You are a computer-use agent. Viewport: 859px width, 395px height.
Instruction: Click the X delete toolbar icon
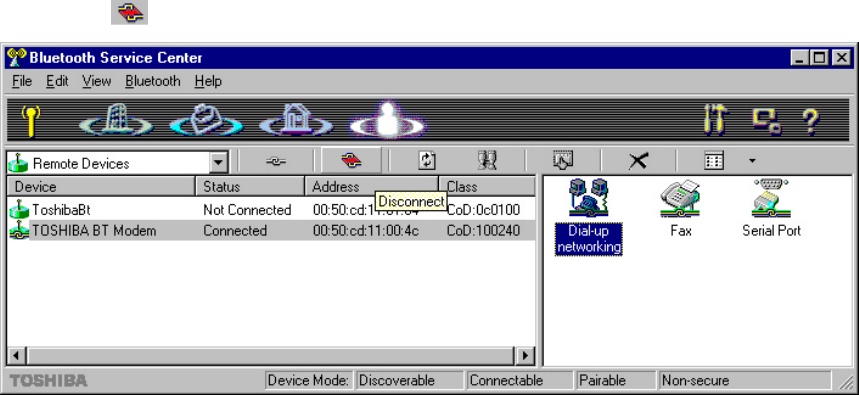(x=638, y=161)
